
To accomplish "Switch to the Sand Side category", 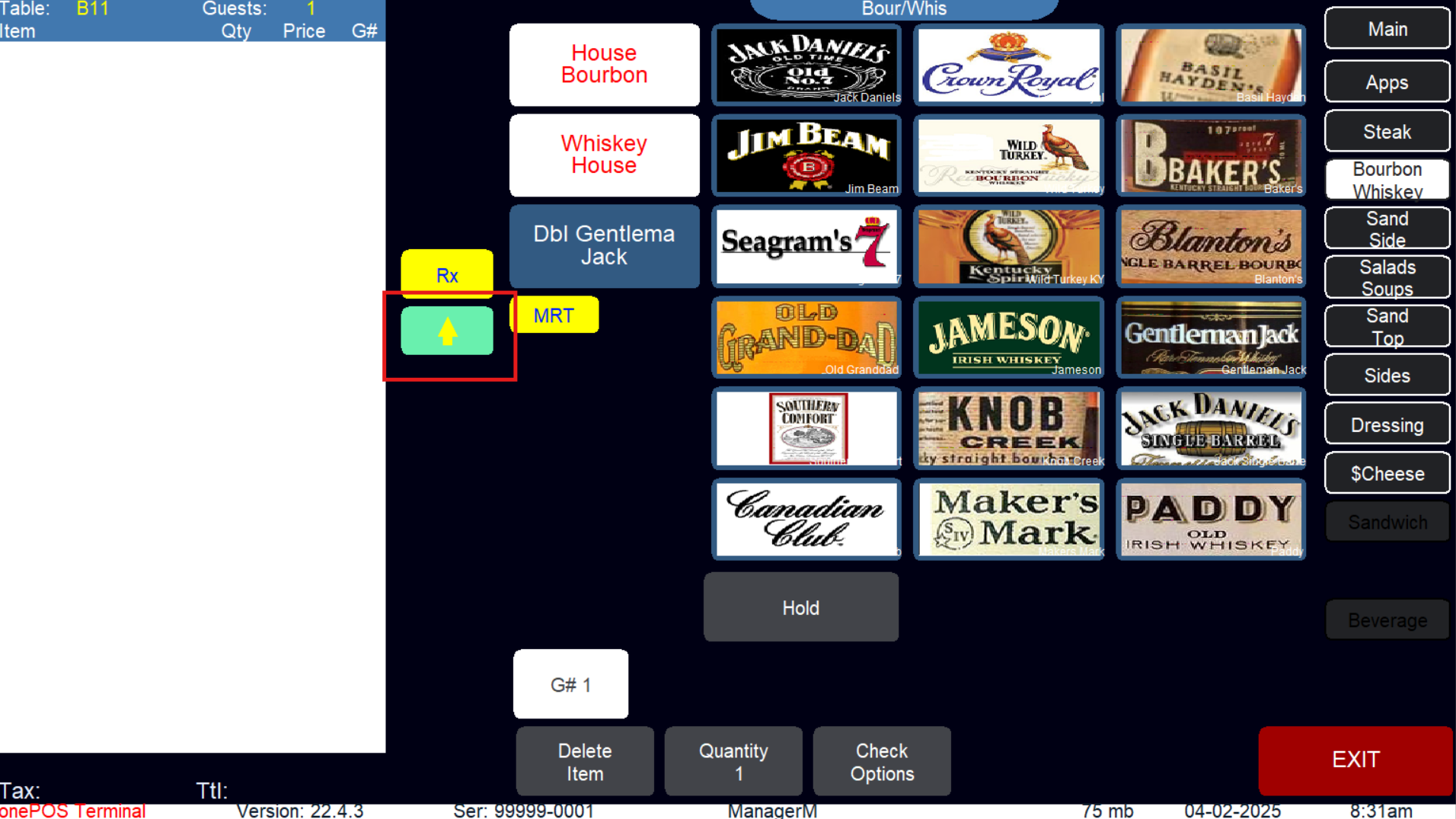I will coord(1387,229).
